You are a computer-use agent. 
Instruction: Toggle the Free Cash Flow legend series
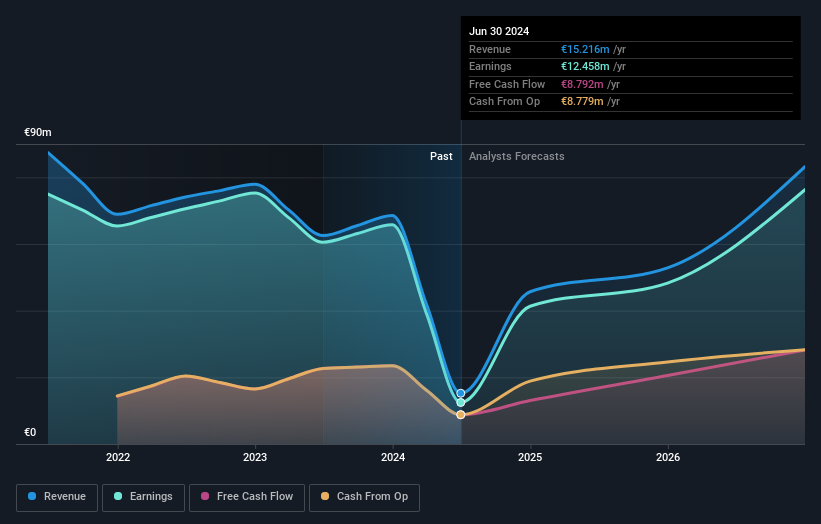point(247,497)
